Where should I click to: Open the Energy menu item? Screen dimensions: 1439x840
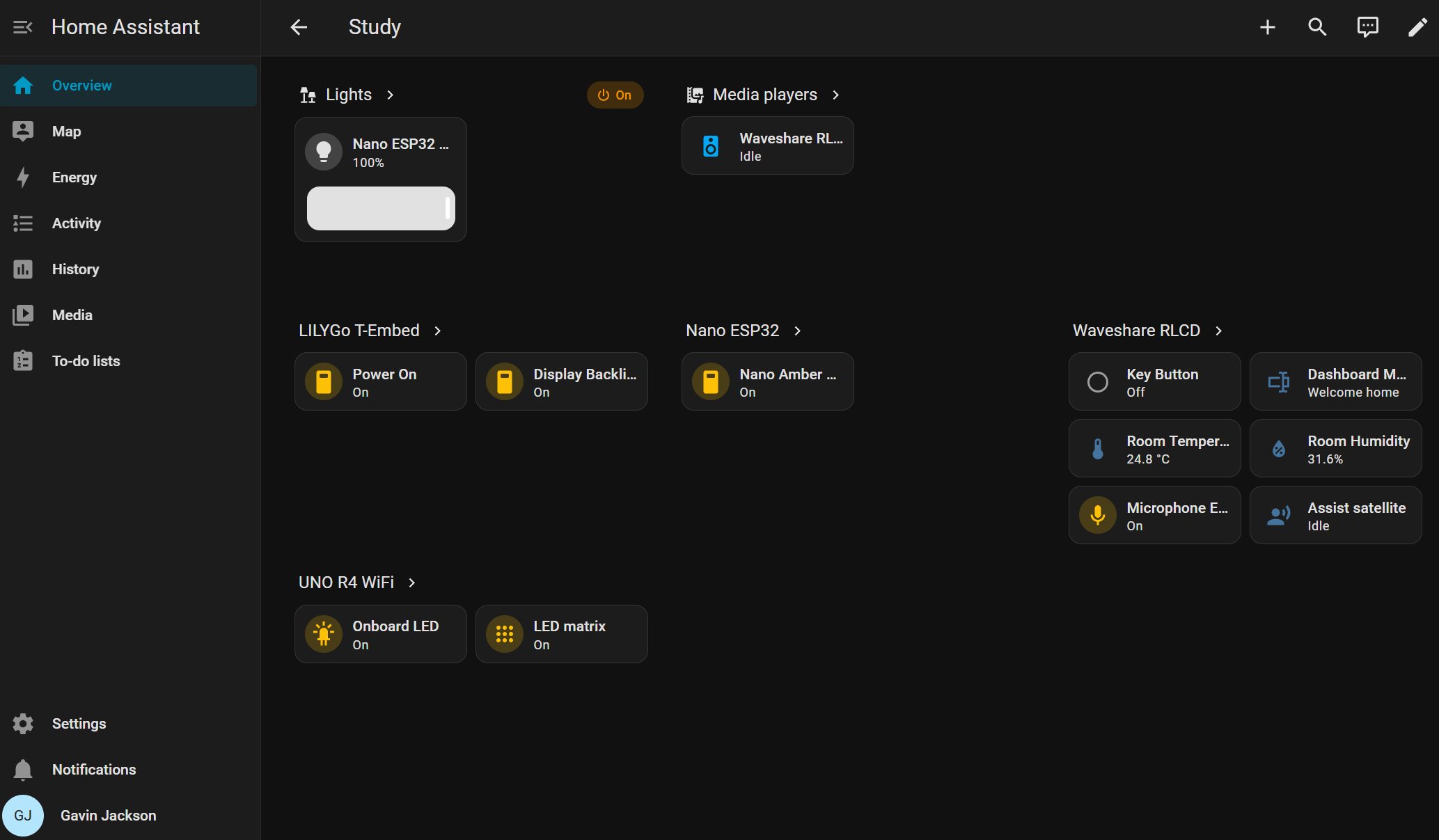pos(129,177)
